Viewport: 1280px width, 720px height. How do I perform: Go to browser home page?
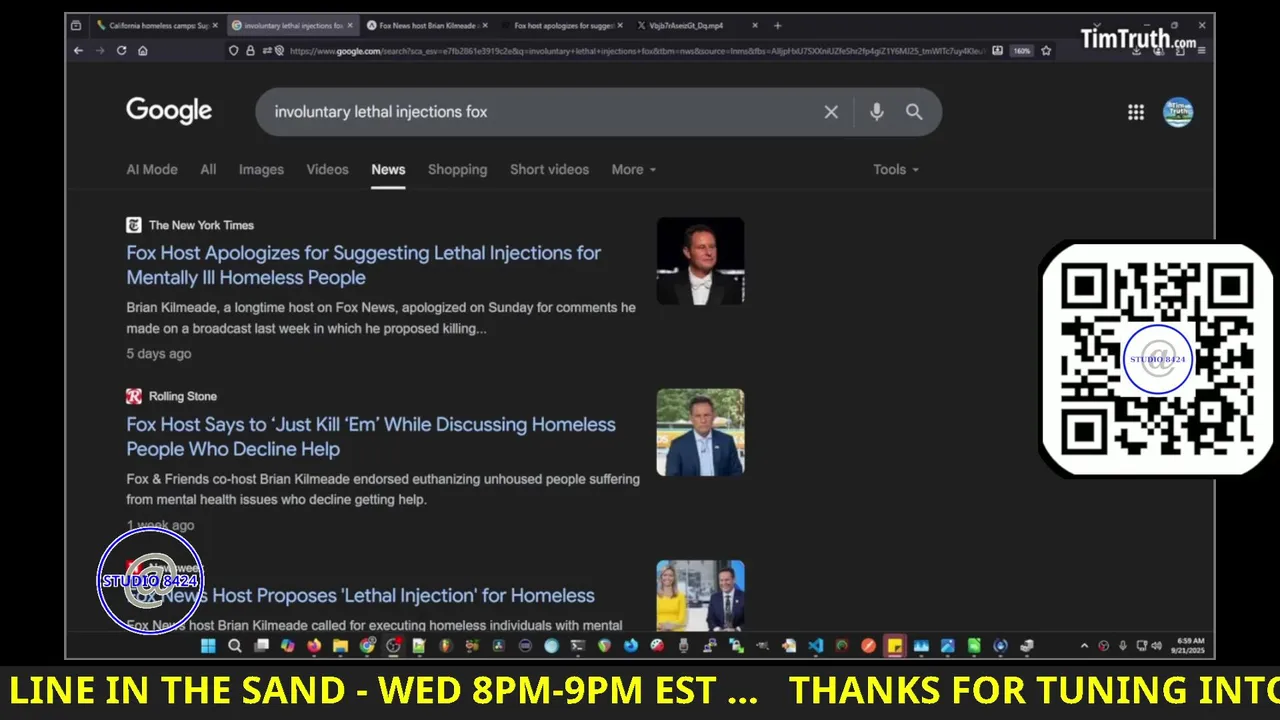[143, 50]
